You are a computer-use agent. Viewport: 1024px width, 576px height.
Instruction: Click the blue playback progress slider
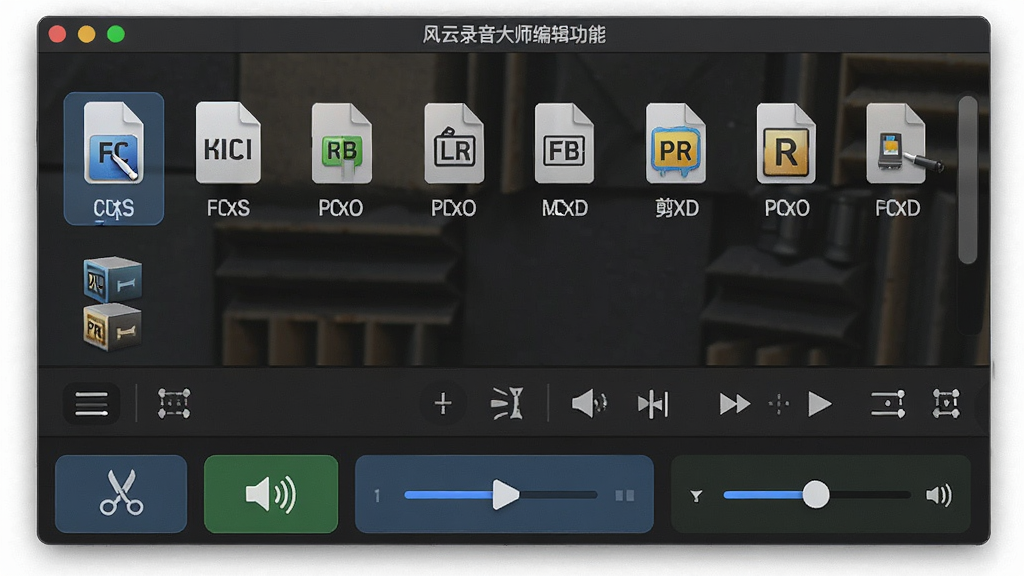pos(501,495)
